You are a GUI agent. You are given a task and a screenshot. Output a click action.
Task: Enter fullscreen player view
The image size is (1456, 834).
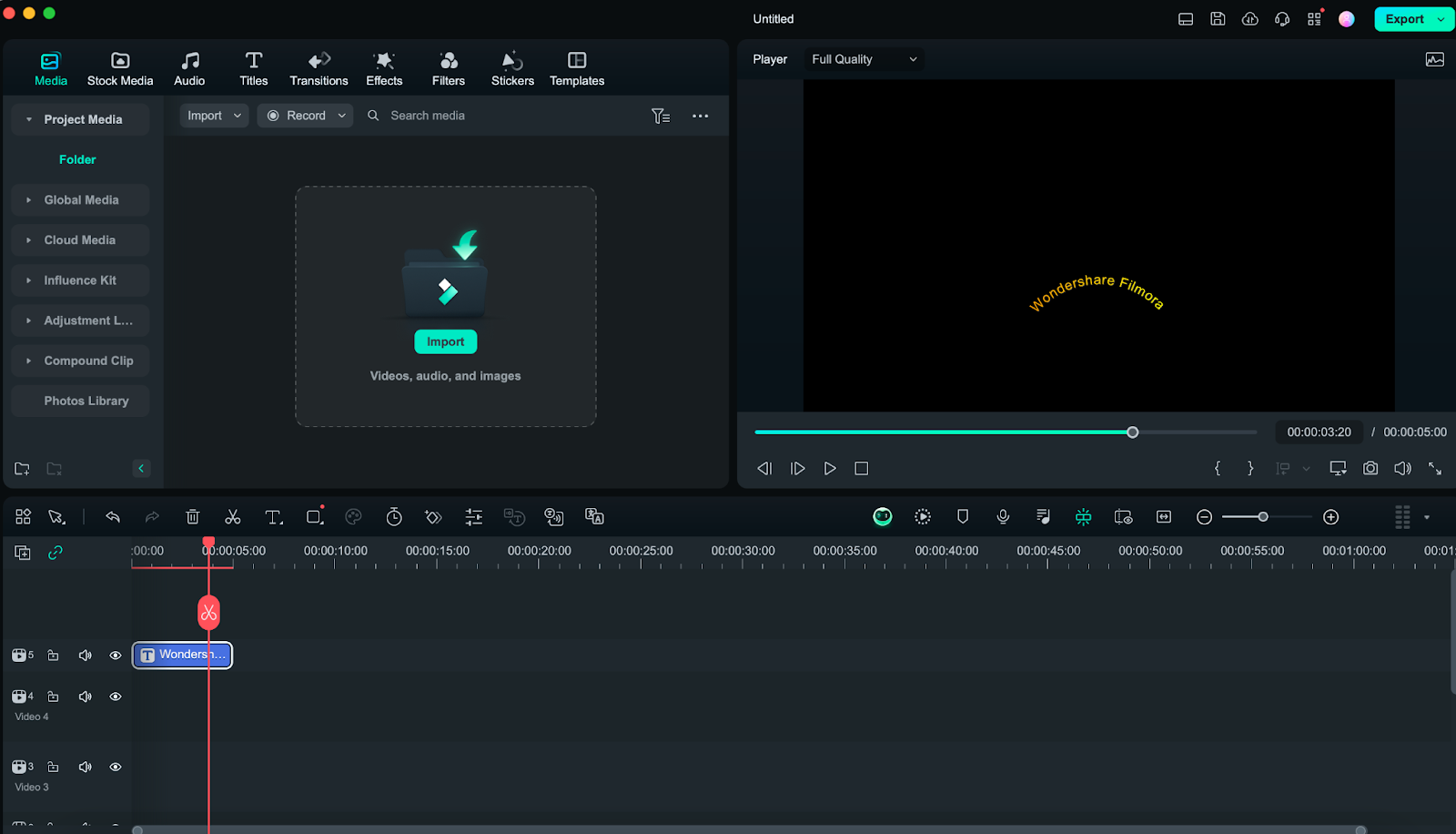tap(1435, 468)
